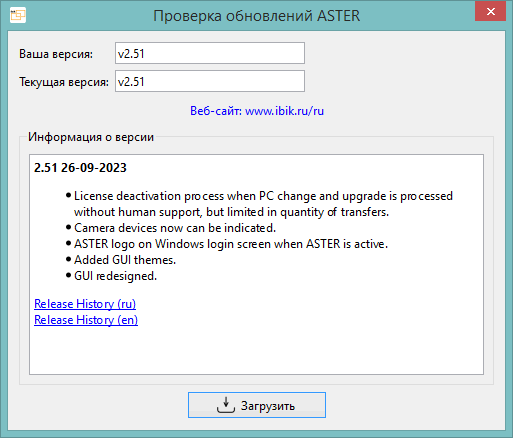Click the Проверка обновлений ASTER window title
Screen dimensions: 513x438
(x=256, y=16)
